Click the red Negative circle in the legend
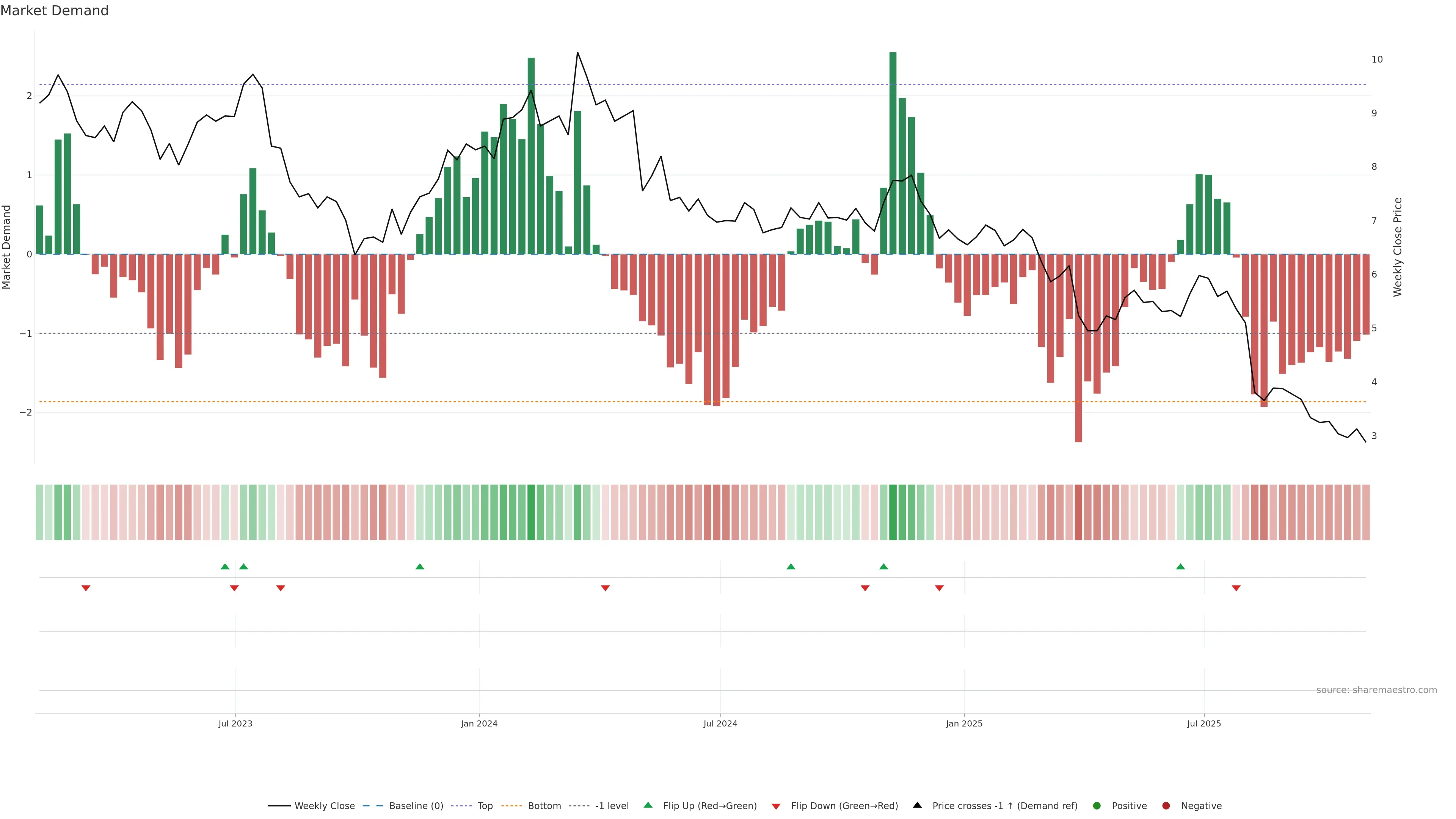1456x819 pixels. pyautogui.click(x=1166, y=806)
